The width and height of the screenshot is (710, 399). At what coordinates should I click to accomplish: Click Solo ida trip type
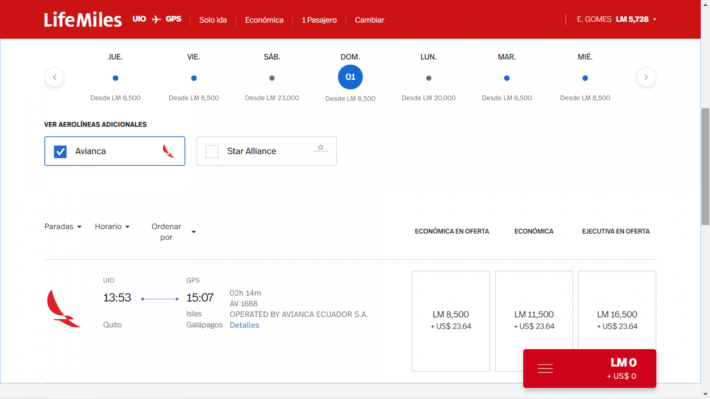(x=213, y=20)
